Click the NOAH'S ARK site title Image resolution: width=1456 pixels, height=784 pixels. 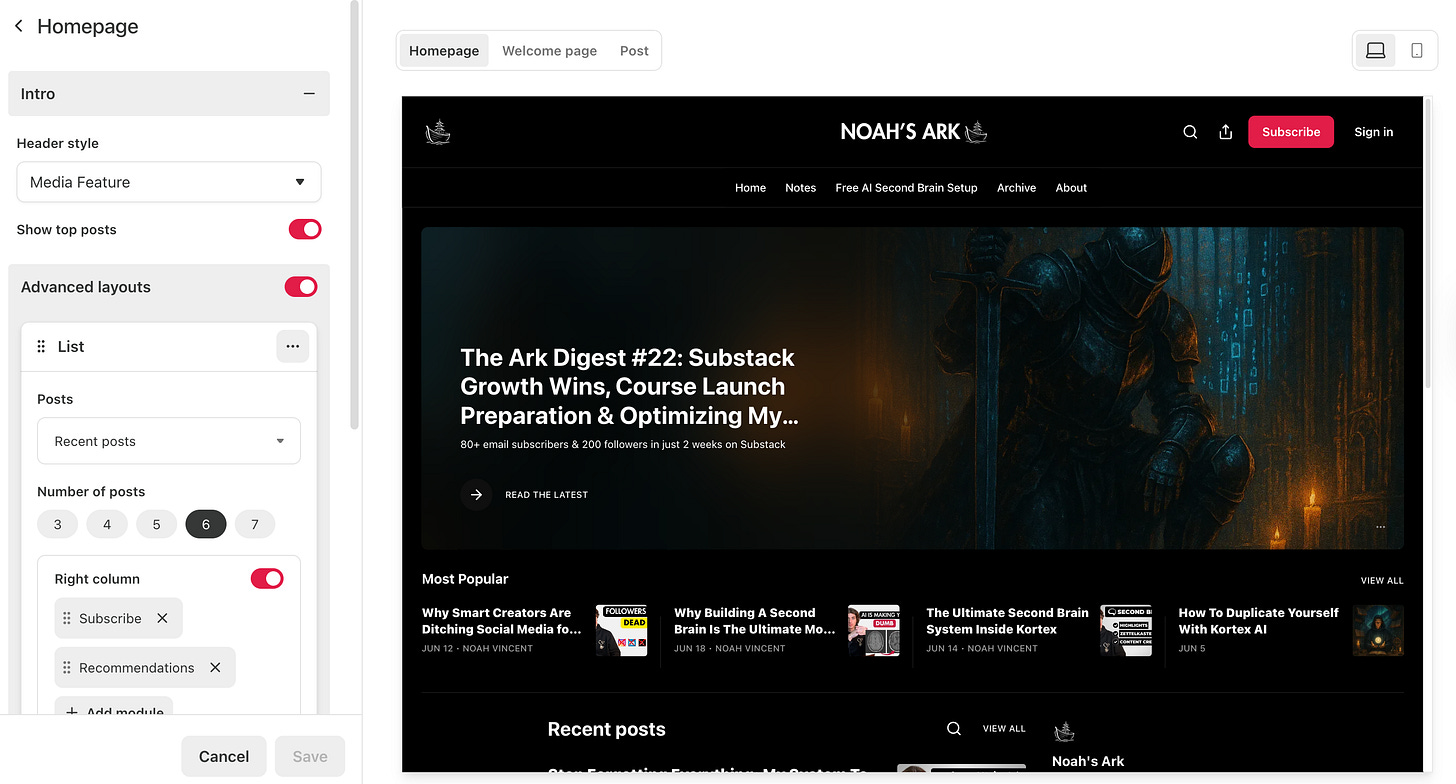(913, 132)
